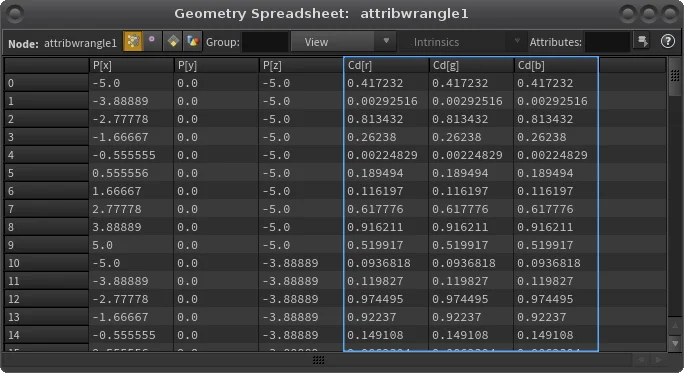Click the window menu button at top-left
684x373 pixels.
point(15,14)
